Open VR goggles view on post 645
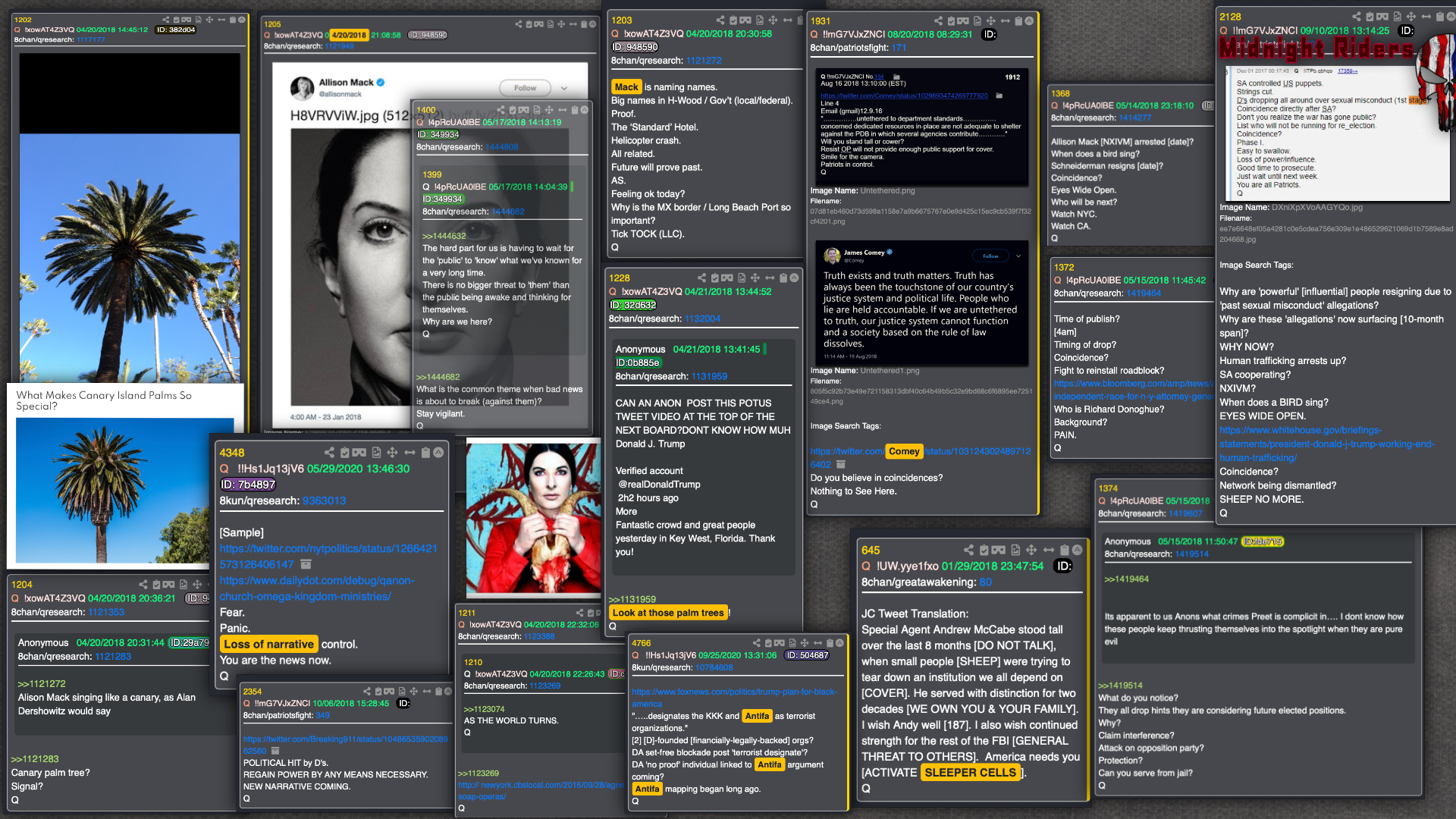The image size is (1456, 819). click(999, 550)
